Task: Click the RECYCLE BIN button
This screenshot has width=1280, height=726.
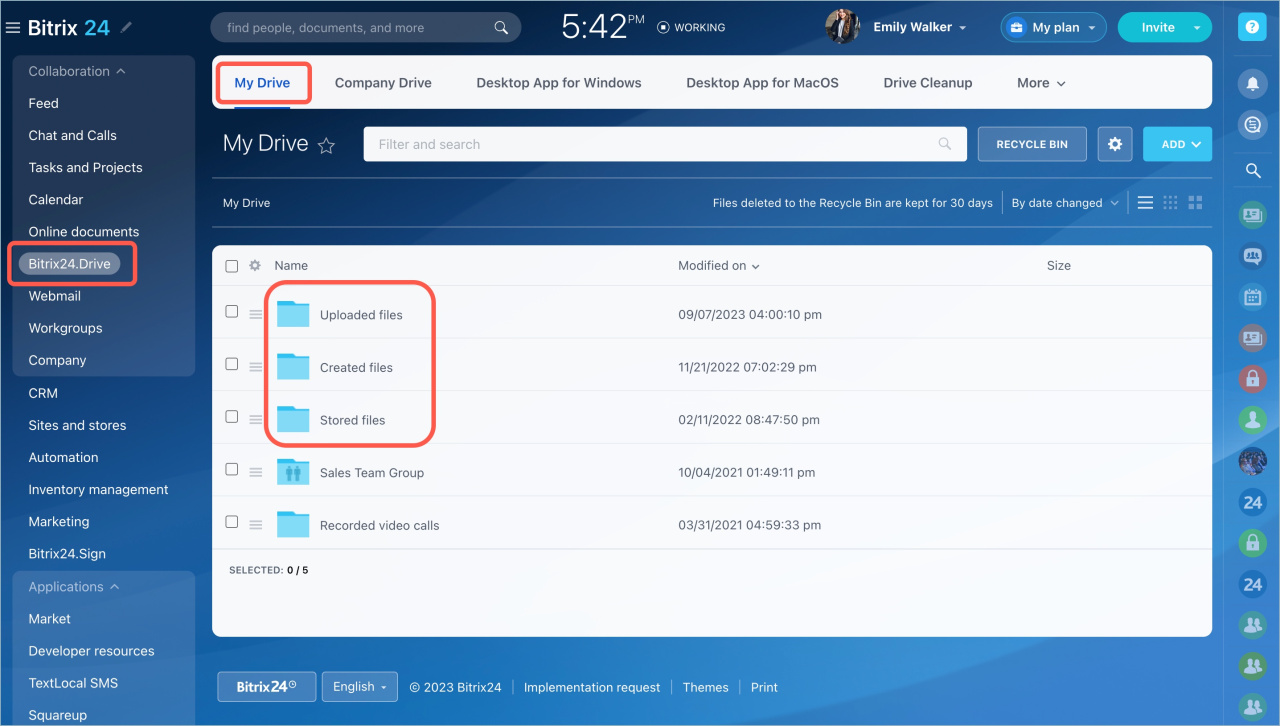Action: pos(1032,144)
